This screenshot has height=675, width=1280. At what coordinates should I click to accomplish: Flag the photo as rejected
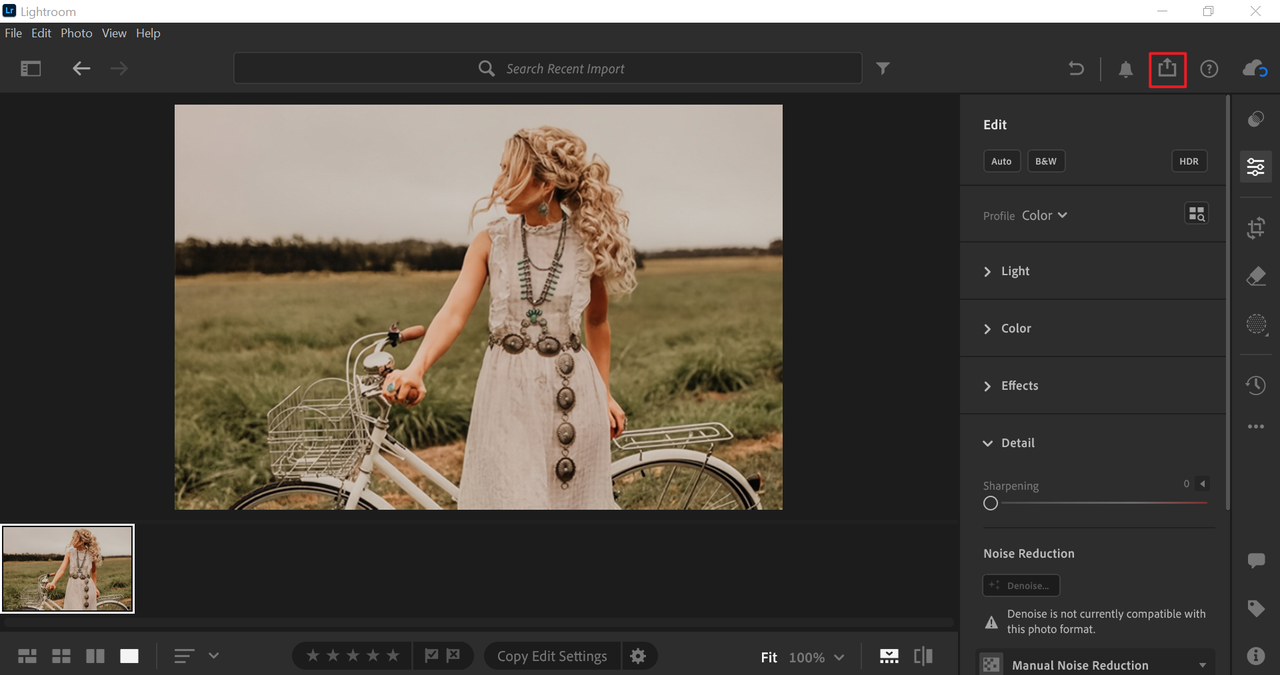pos(453,656)
